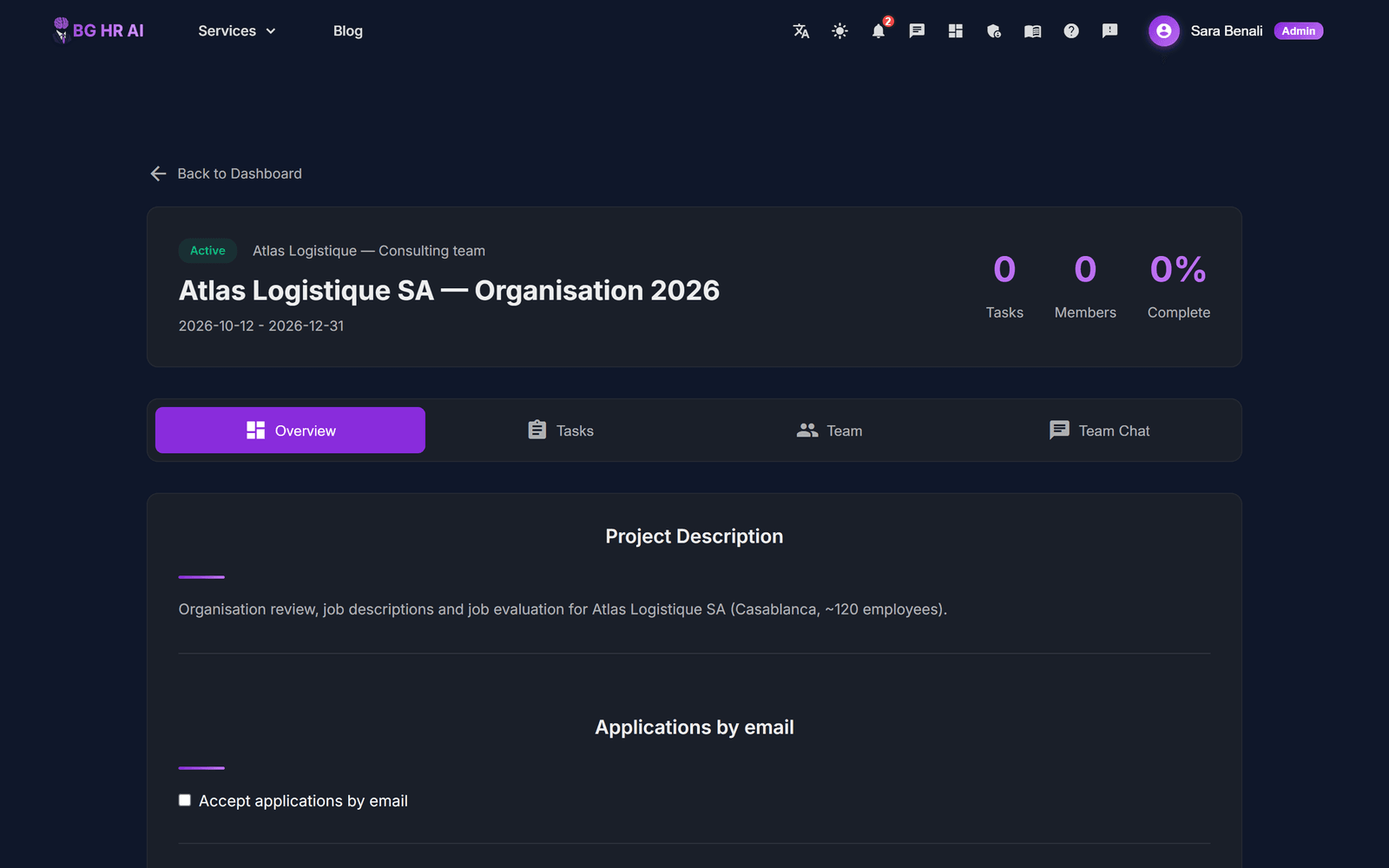Screen dimensions: 1389x868
Task: Click the Admin role badge
Action: tap(1299, 31)
